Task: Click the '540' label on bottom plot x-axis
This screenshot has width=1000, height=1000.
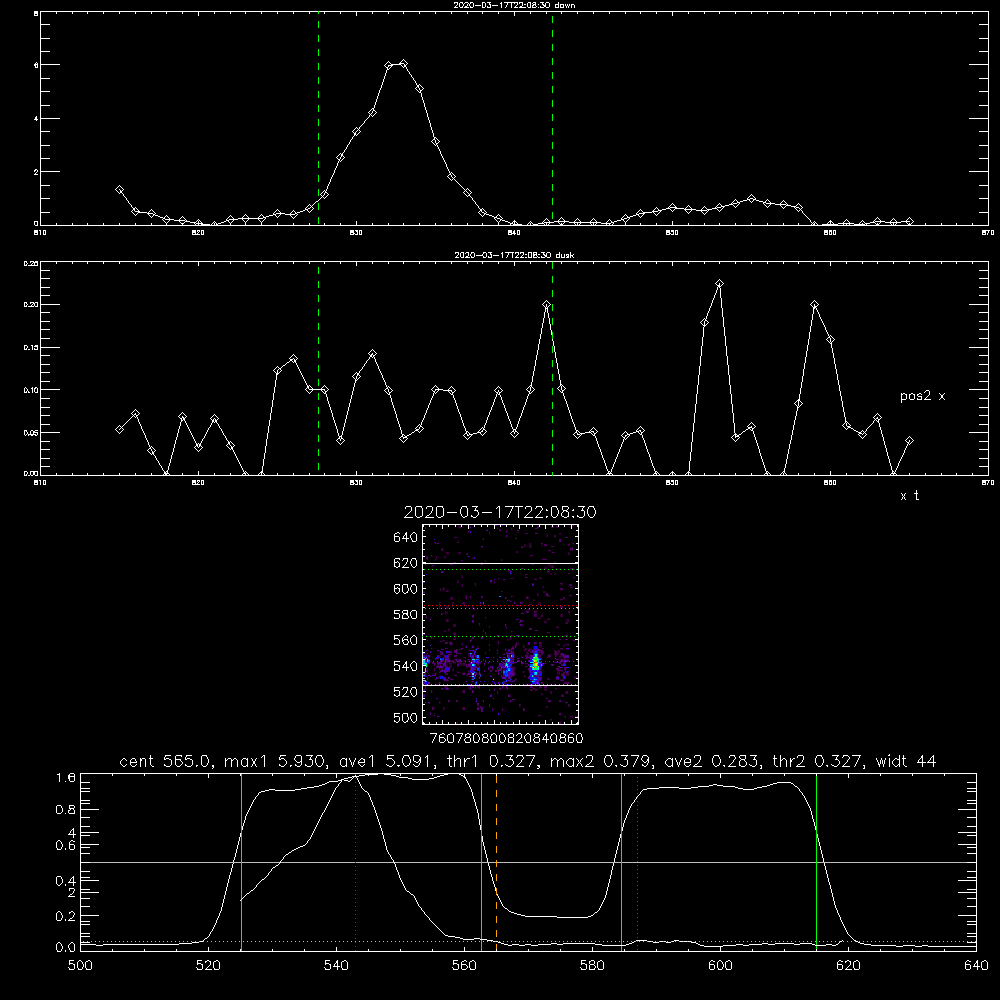Action: [336, 966]
